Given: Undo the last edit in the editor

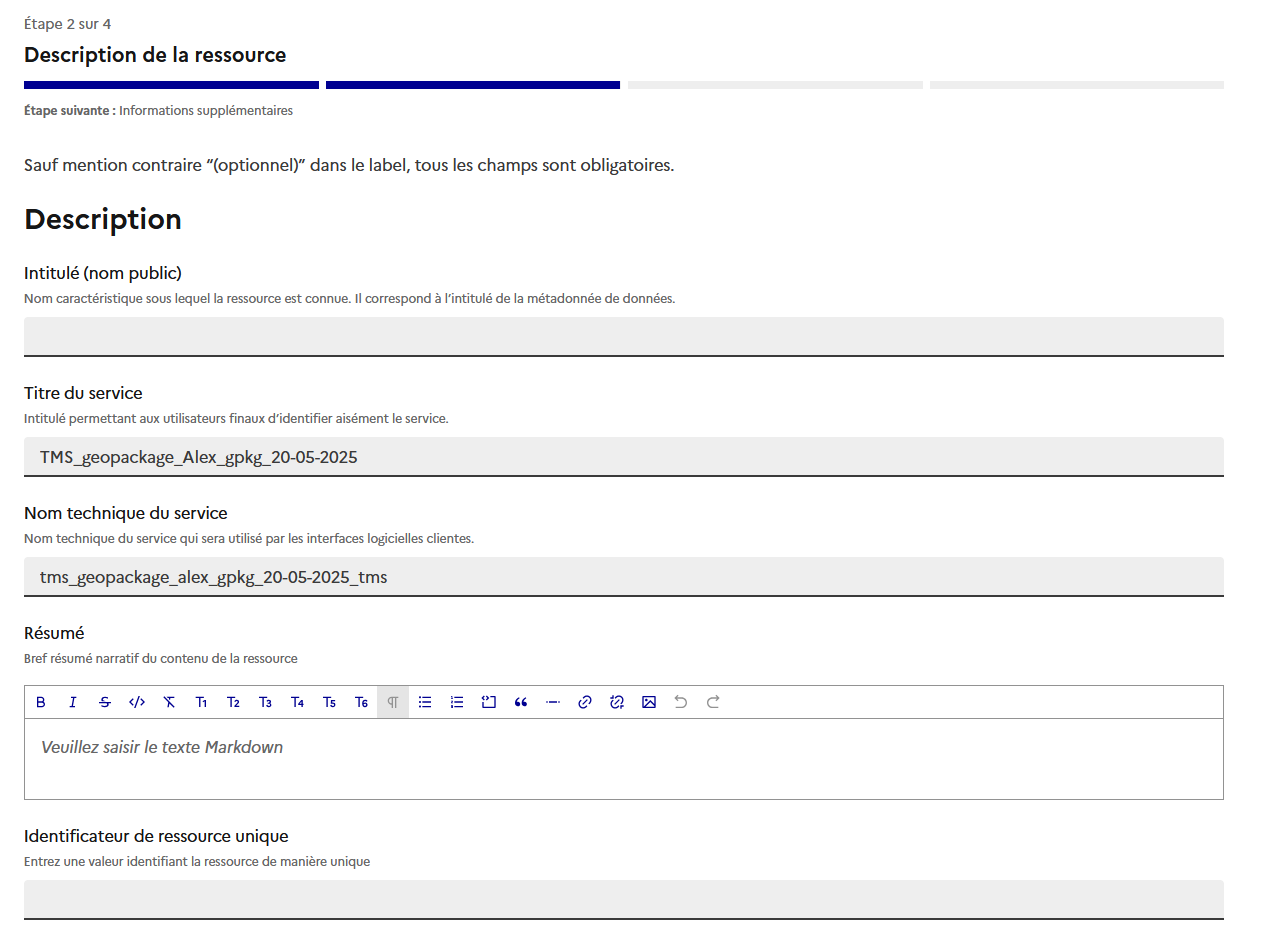Looking at the screenshot, I should [x=680, y=702].
